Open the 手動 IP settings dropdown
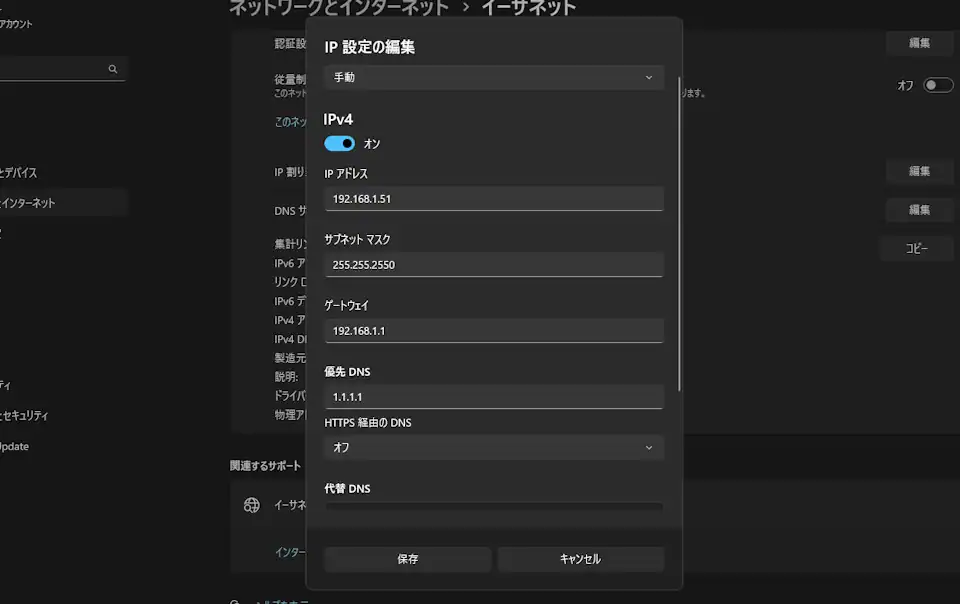Viewport: 960px width, 604px height. click(x=494, y=78)
